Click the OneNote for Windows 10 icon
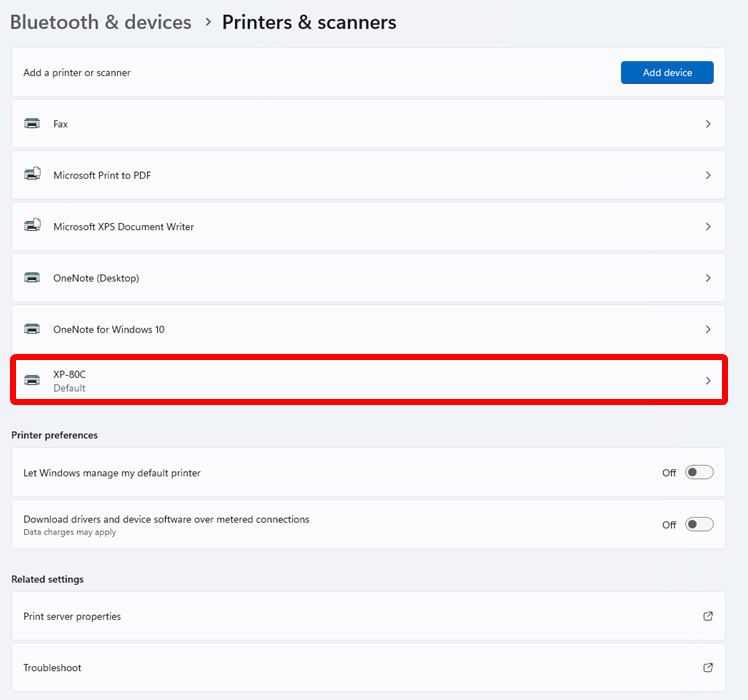The height and width of the screenshot is (700, 748). click(32, 329)
